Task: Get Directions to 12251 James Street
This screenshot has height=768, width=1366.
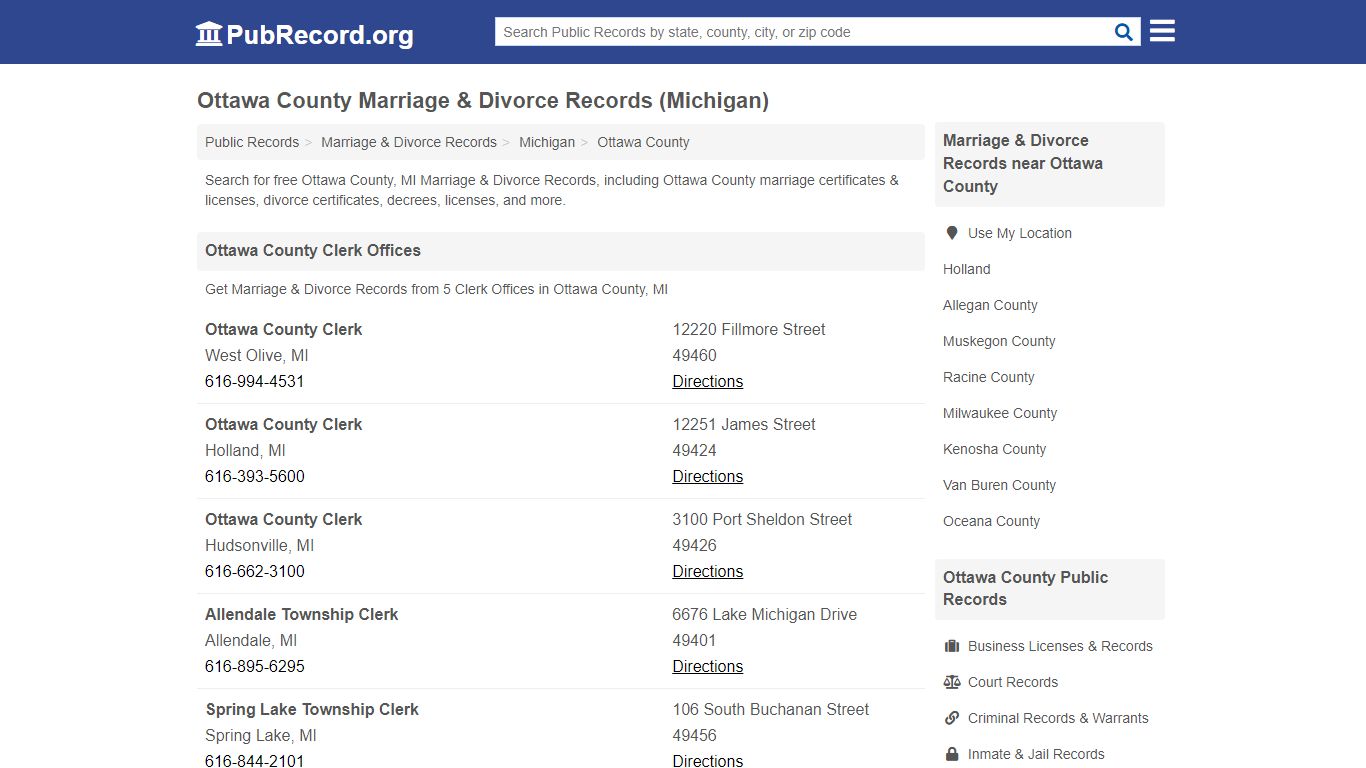Action: (708, 476)
